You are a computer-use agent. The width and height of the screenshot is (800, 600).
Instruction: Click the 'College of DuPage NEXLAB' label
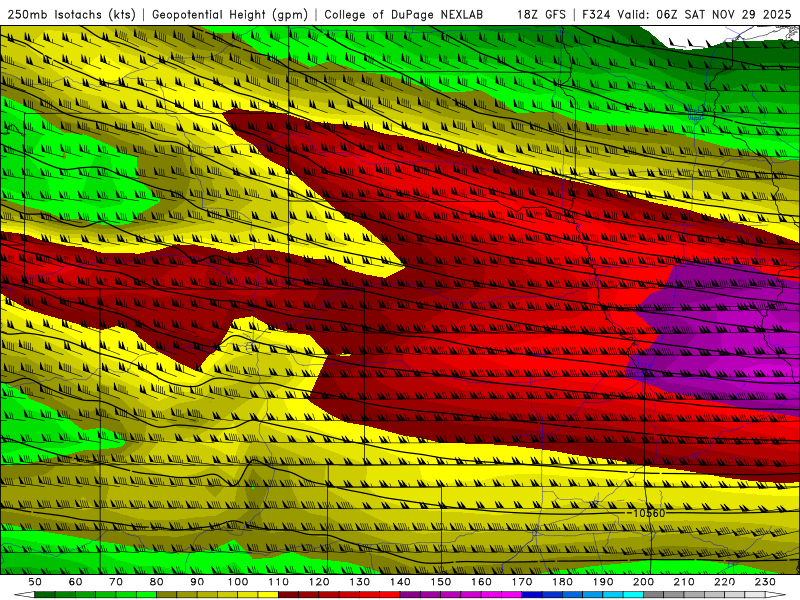(x=404, y=14)
